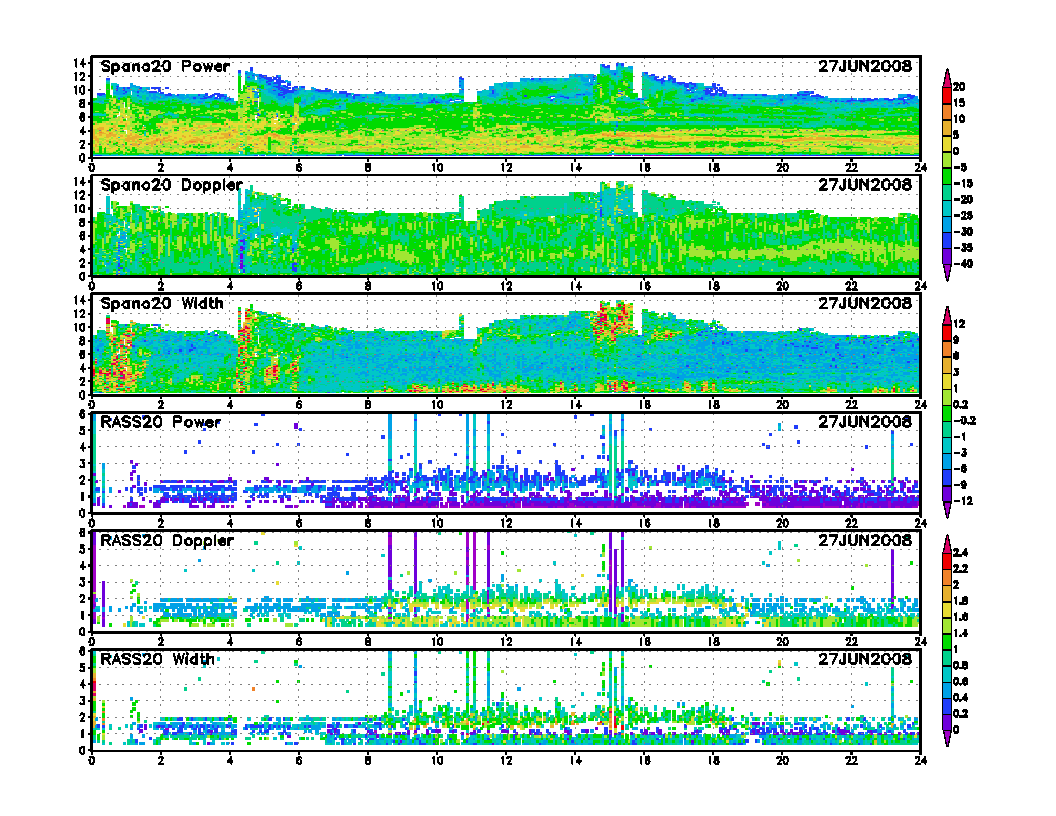Click the 27JUN2008 date in RASS20 Width panel
The height and width of the screenshot is (816, 1056).
point(865,658)
